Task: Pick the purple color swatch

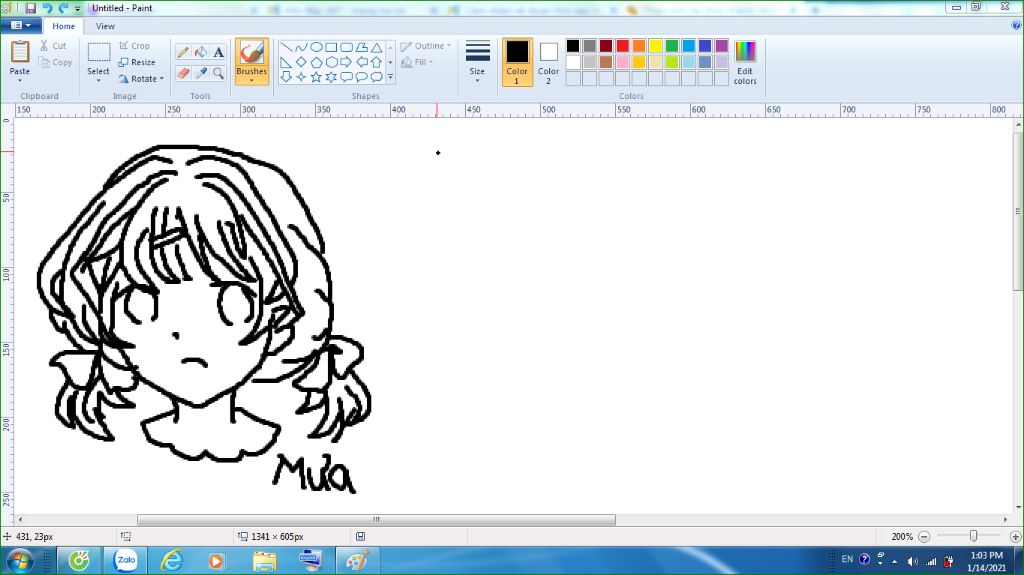Action: pyautogui.click(x=722, y=45)
